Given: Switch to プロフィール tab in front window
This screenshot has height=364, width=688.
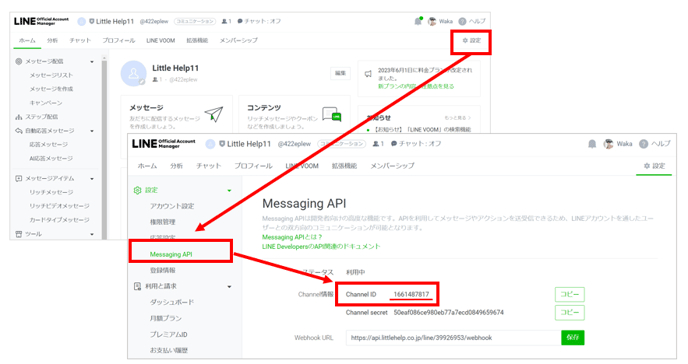Looking at the screenshot, I should [x=253, y=166].
